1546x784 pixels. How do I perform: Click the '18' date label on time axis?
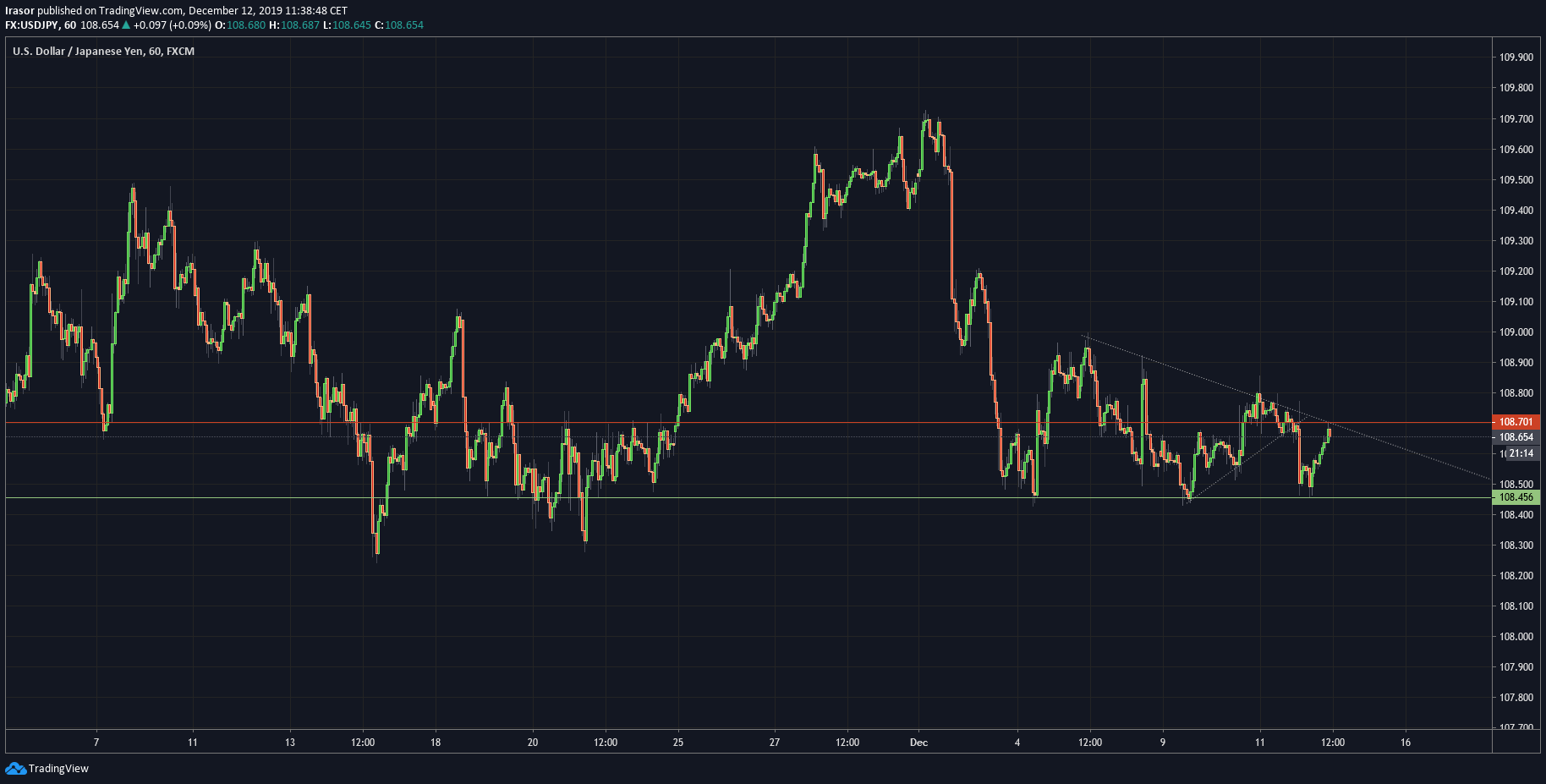pos(436,743)
